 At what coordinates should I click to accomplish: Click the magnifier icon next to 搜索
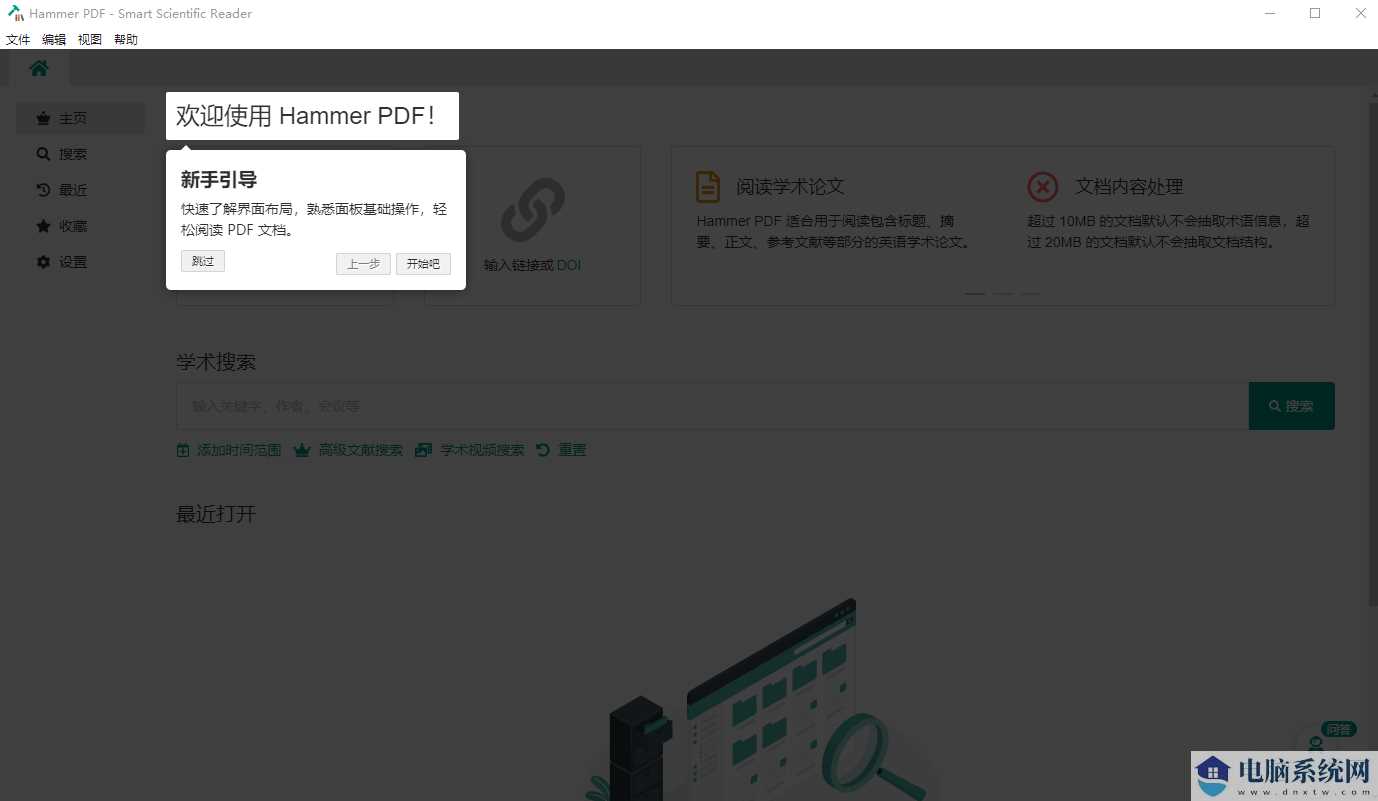(43, 154)
